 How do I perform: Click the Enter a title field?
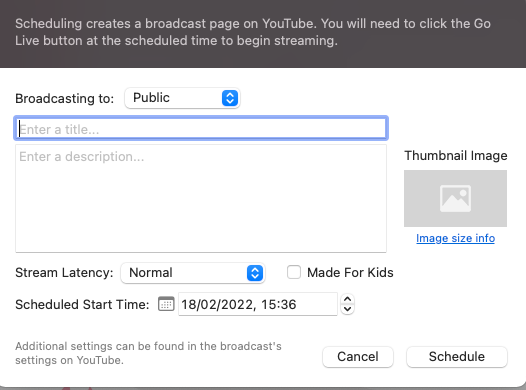coord(201,128)
